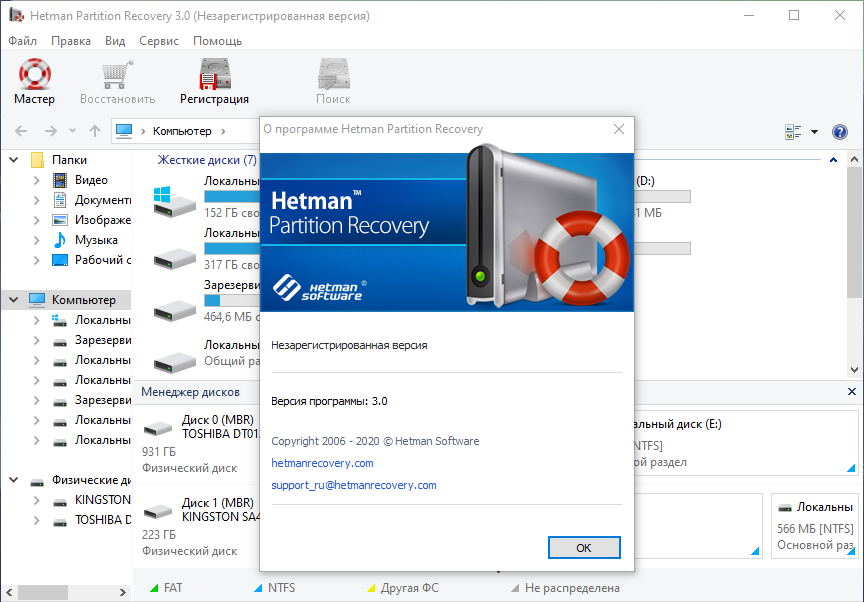Expand the Видео folder node
Screen dimensions: 864x602
click(36, 180)
